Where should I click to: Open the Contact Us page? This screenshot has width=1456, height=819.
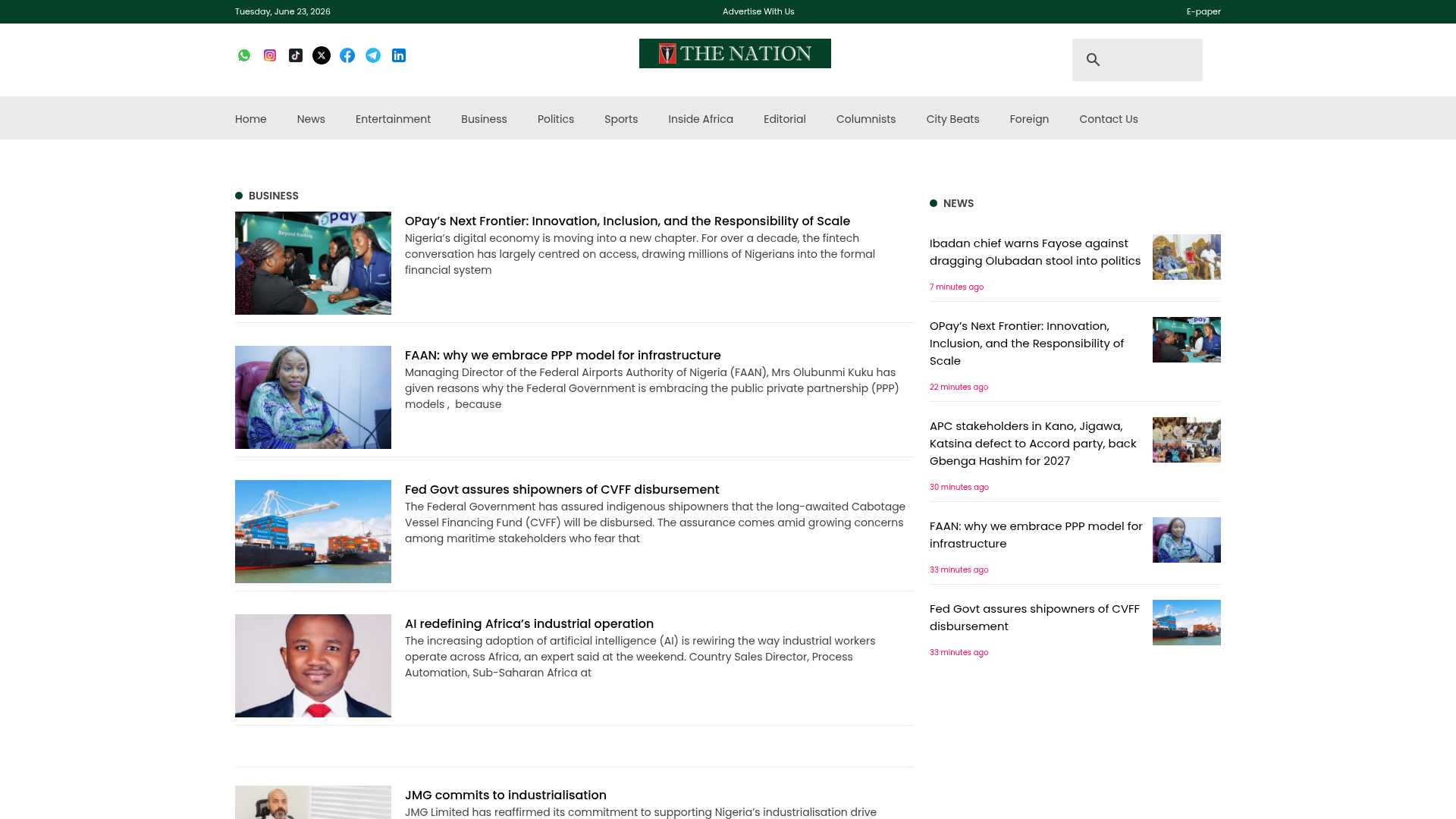click(1109, 119)
